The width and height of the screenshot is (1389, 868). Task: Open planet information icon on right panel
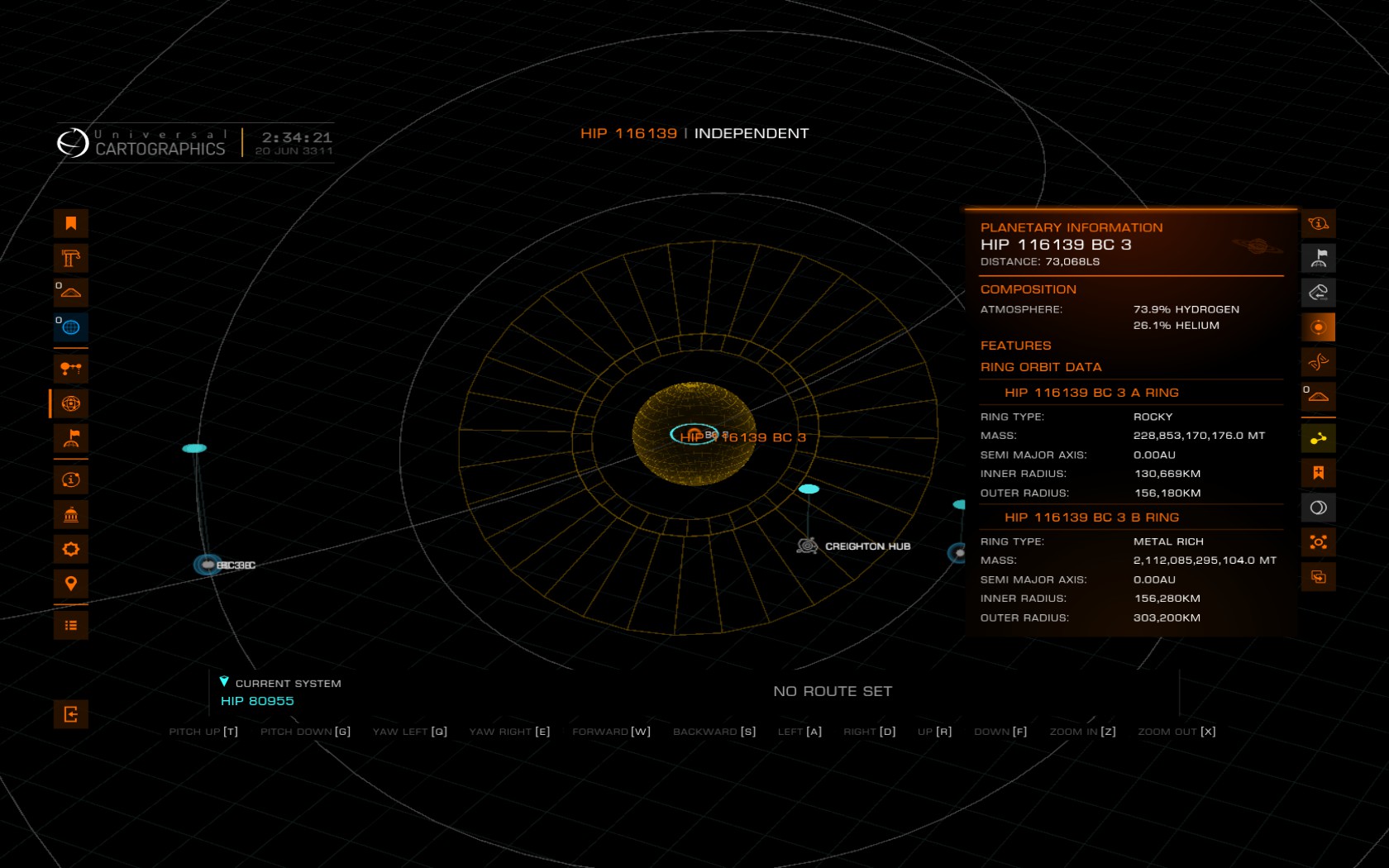1319,223
